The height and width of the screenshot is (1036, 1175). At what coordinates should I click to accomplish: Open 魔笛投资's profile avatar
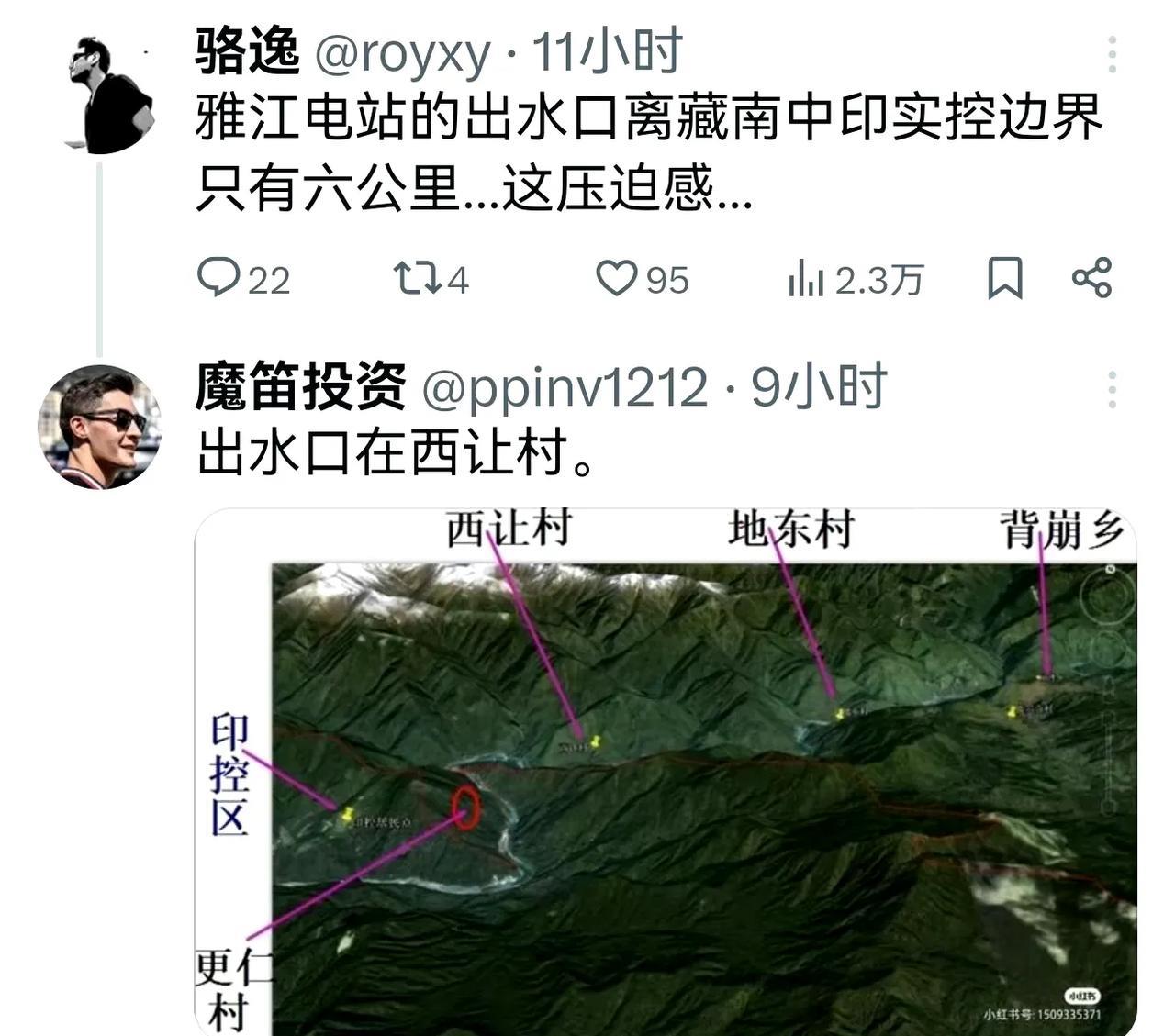tap(100, 427)
